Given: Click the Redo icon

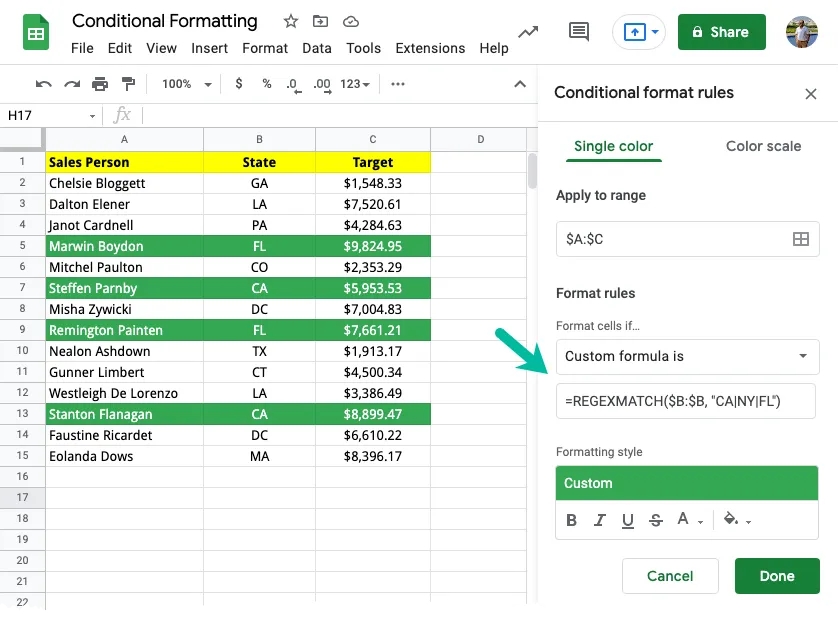Looking at the screenshot, I should pyautogui.click(x=72, y=84).
